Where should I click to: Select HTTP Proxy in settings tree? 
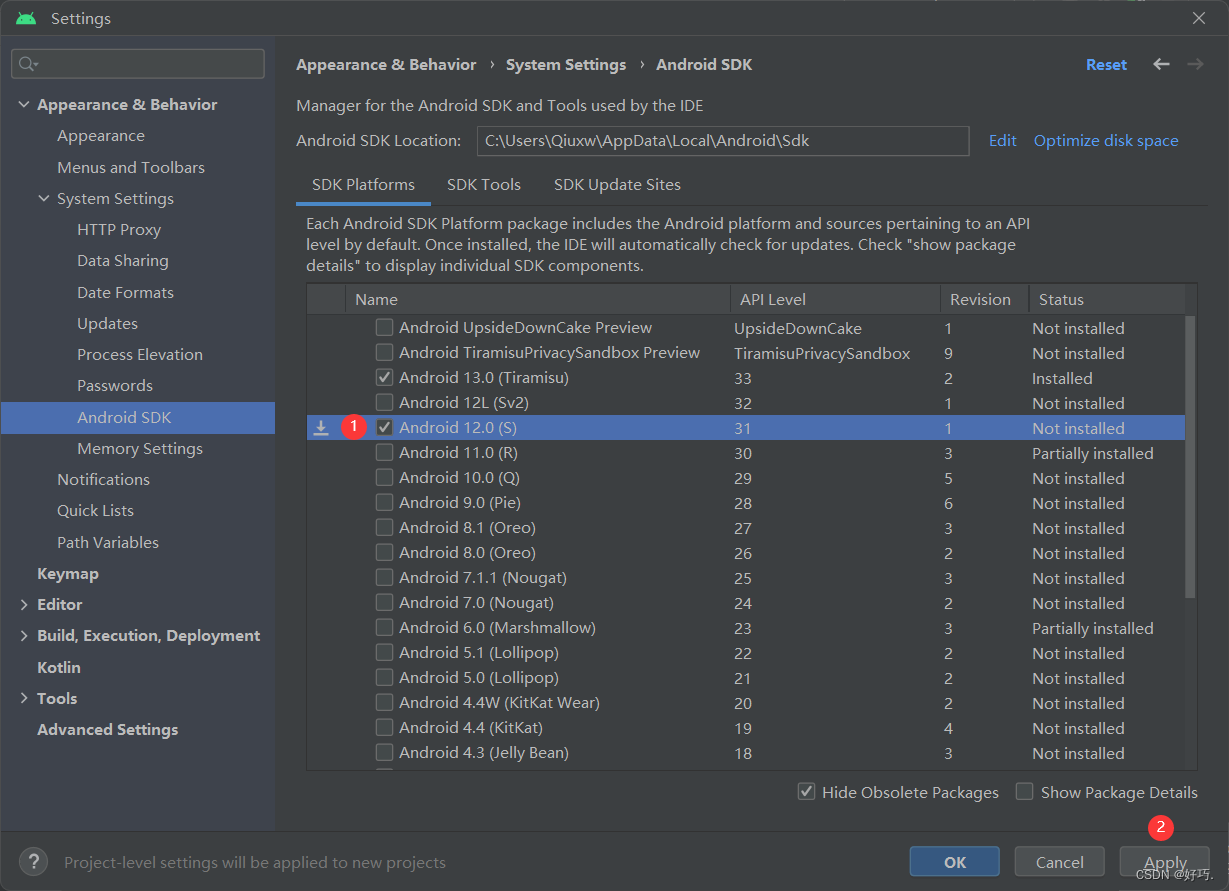[x=119, y=230]
